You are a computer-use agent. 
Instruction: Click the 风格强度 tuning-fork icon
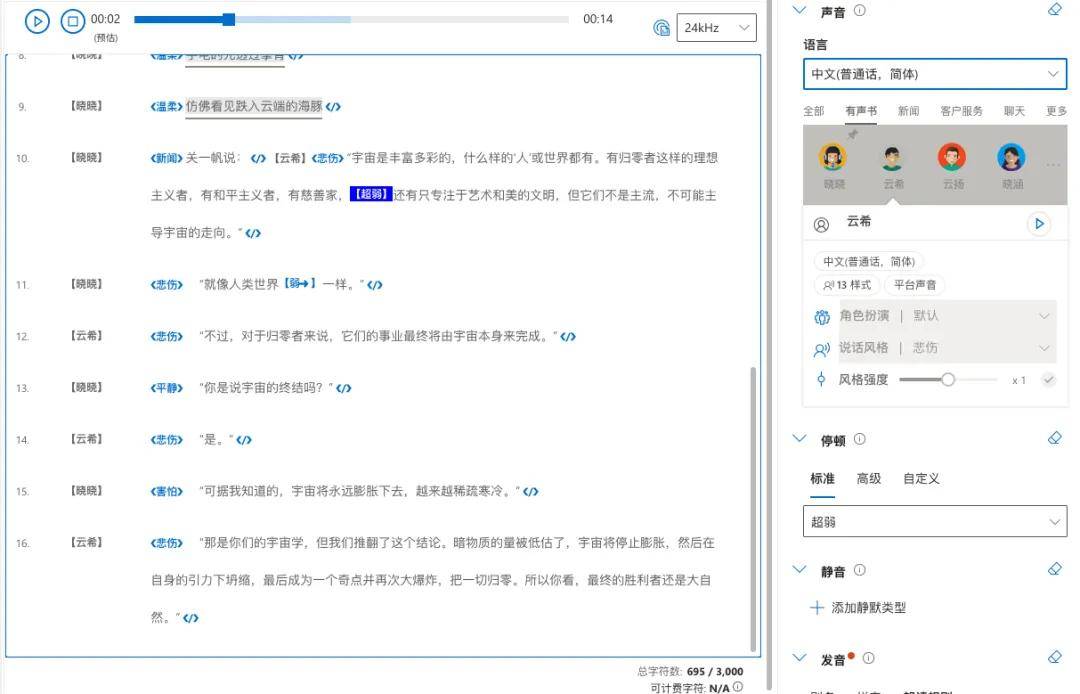tap(820, 380)
